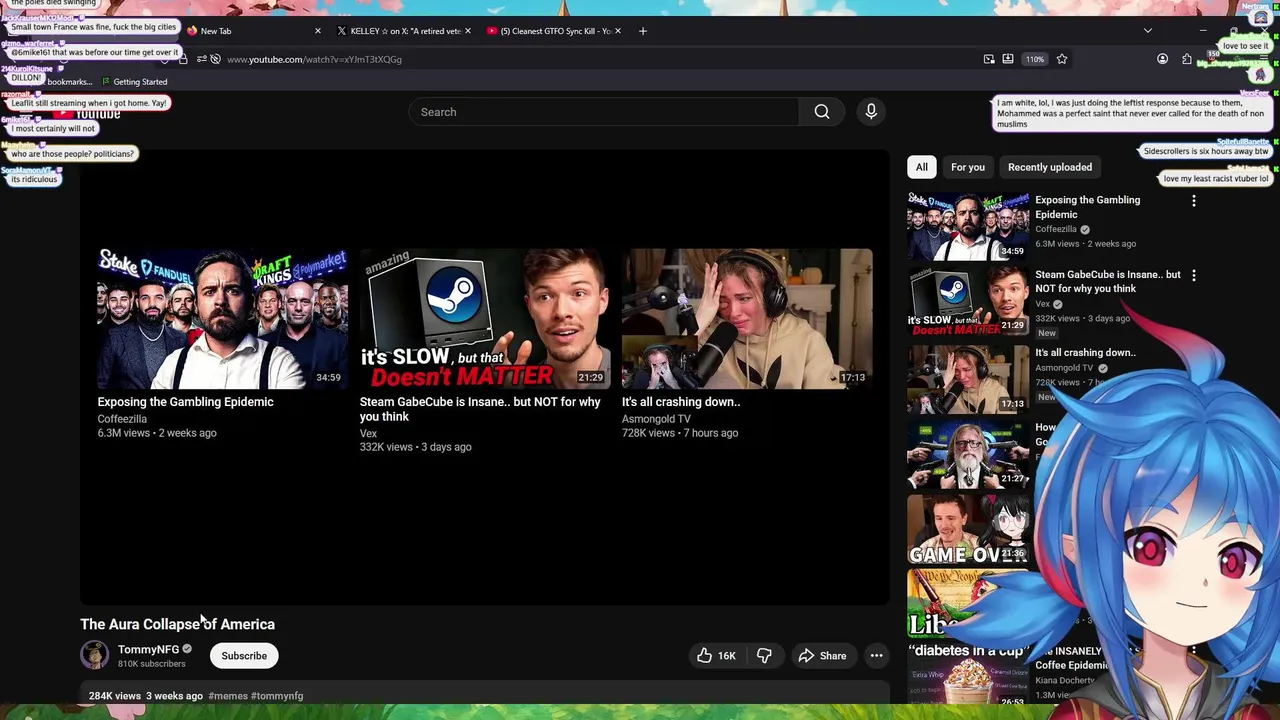
Task: Open It's all crashing down.. endscreen title
Action: coord(681,402)
